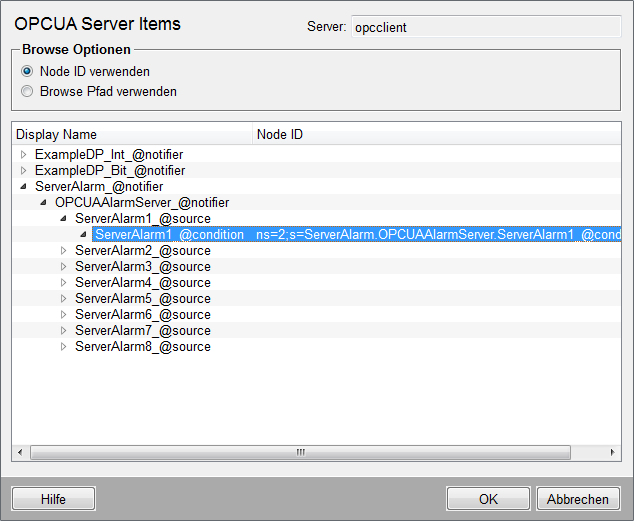
Task: Expand the ServerAlarm5_@source node
Action: (x=63, y=299)
